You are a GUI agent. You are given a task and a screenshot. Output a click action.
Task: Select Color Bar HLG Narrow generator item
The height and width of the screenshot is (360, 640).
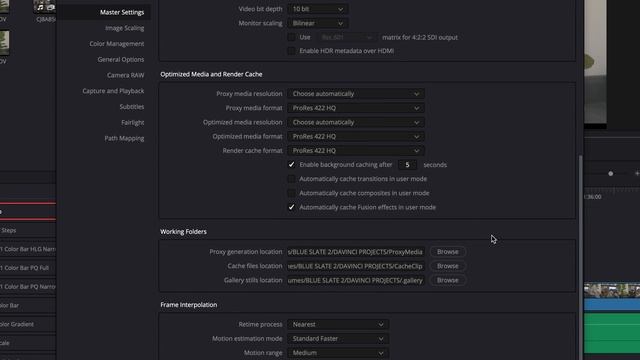tap(28, 249)
